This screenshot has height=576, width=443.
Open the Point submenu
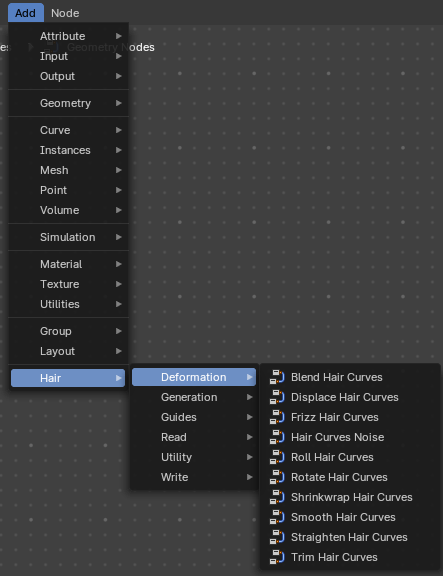(68, 190)
